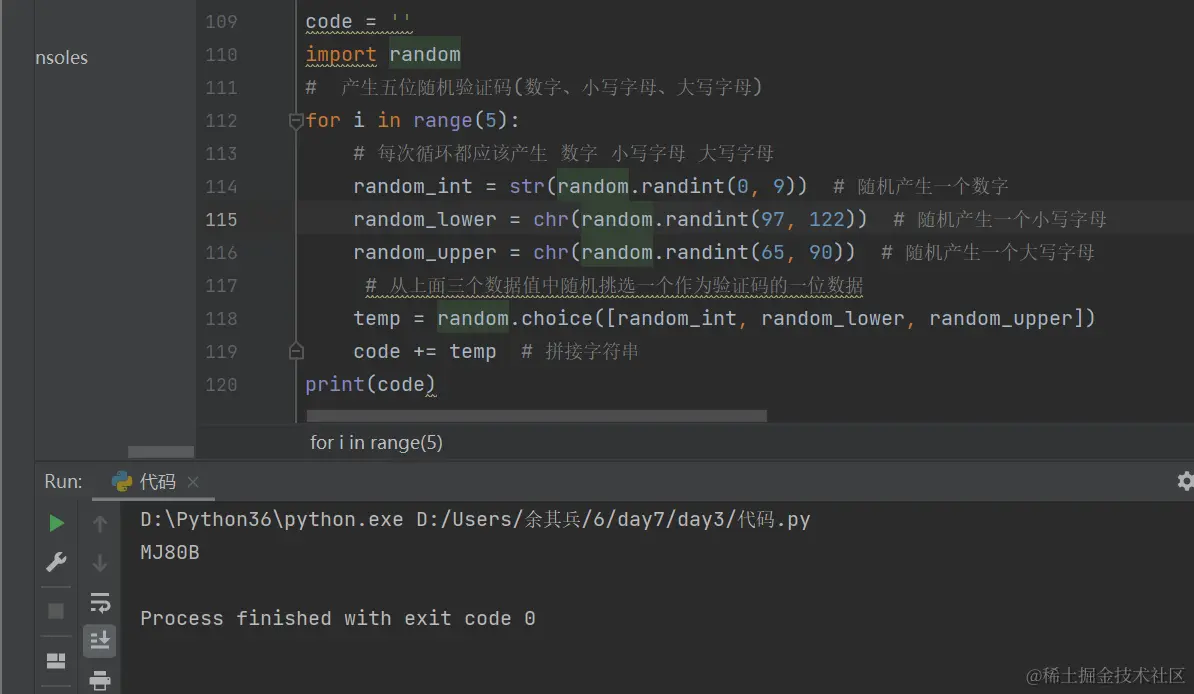The width and height of the screenshot is (1194, 694).
Task: Toggle scroll to end of output
Action: 100,641
